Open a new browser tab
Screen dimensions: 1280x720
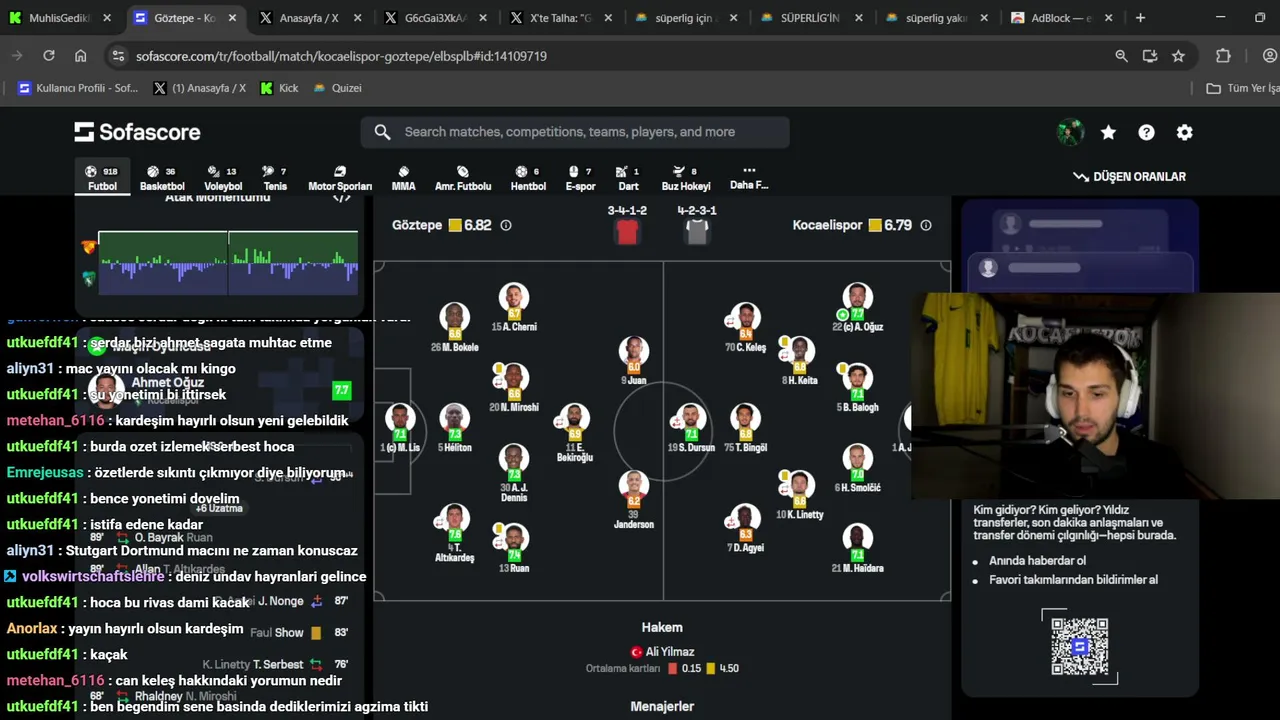[1140, 18]
